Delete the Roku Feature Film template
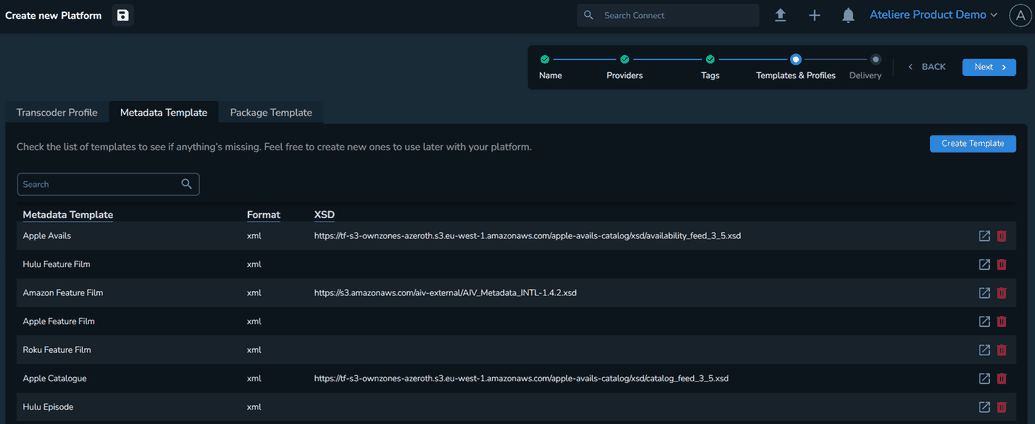The height and width of the screenshot is (424, 1035). click(x=1001, y=350)
